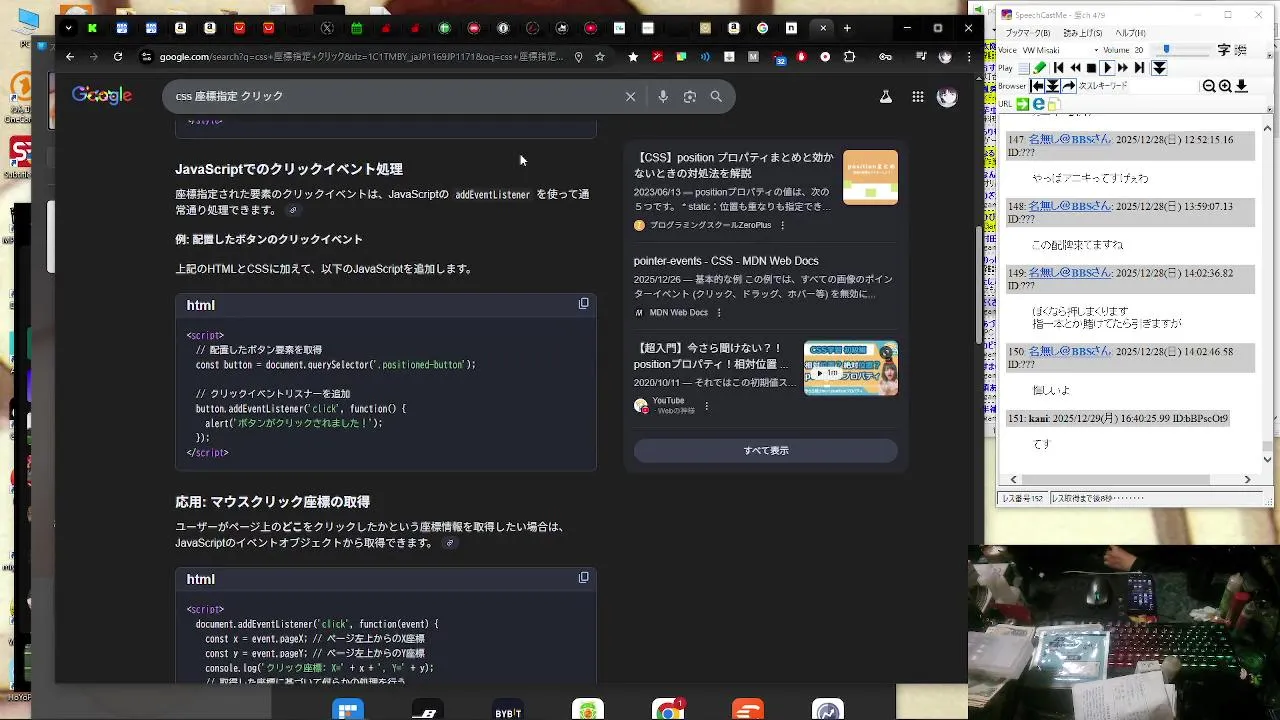Bookmark this page with the star outline
The height and width of the screenshot is (720, 1280).
coord(600,57)
